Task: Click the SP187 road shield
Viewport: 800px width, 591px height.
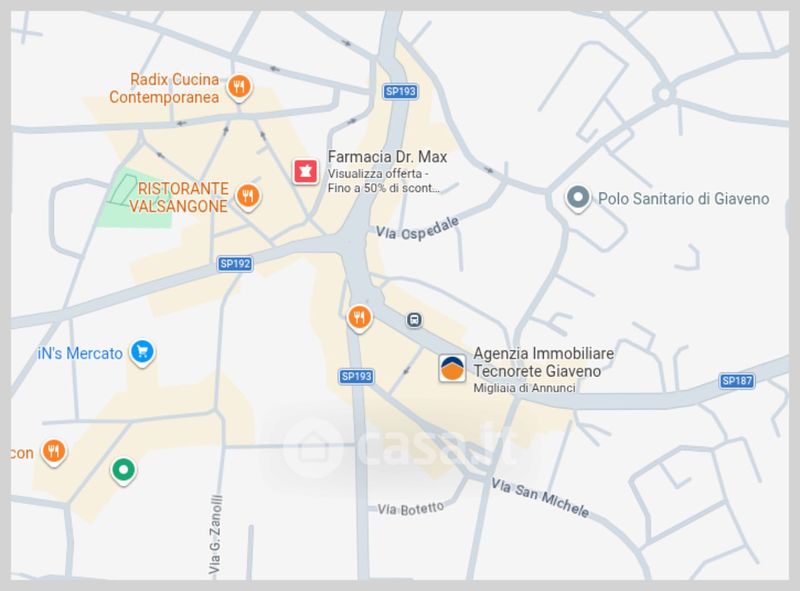Action: click(737, 381)
